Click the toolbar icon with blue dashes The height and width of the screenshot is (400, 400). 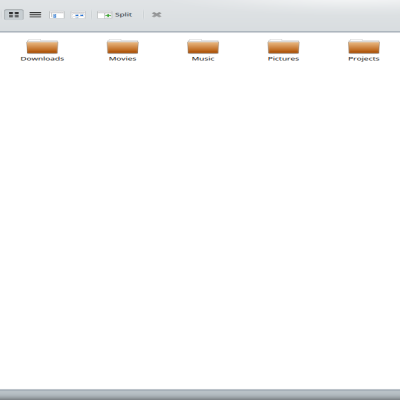[78, 15]
